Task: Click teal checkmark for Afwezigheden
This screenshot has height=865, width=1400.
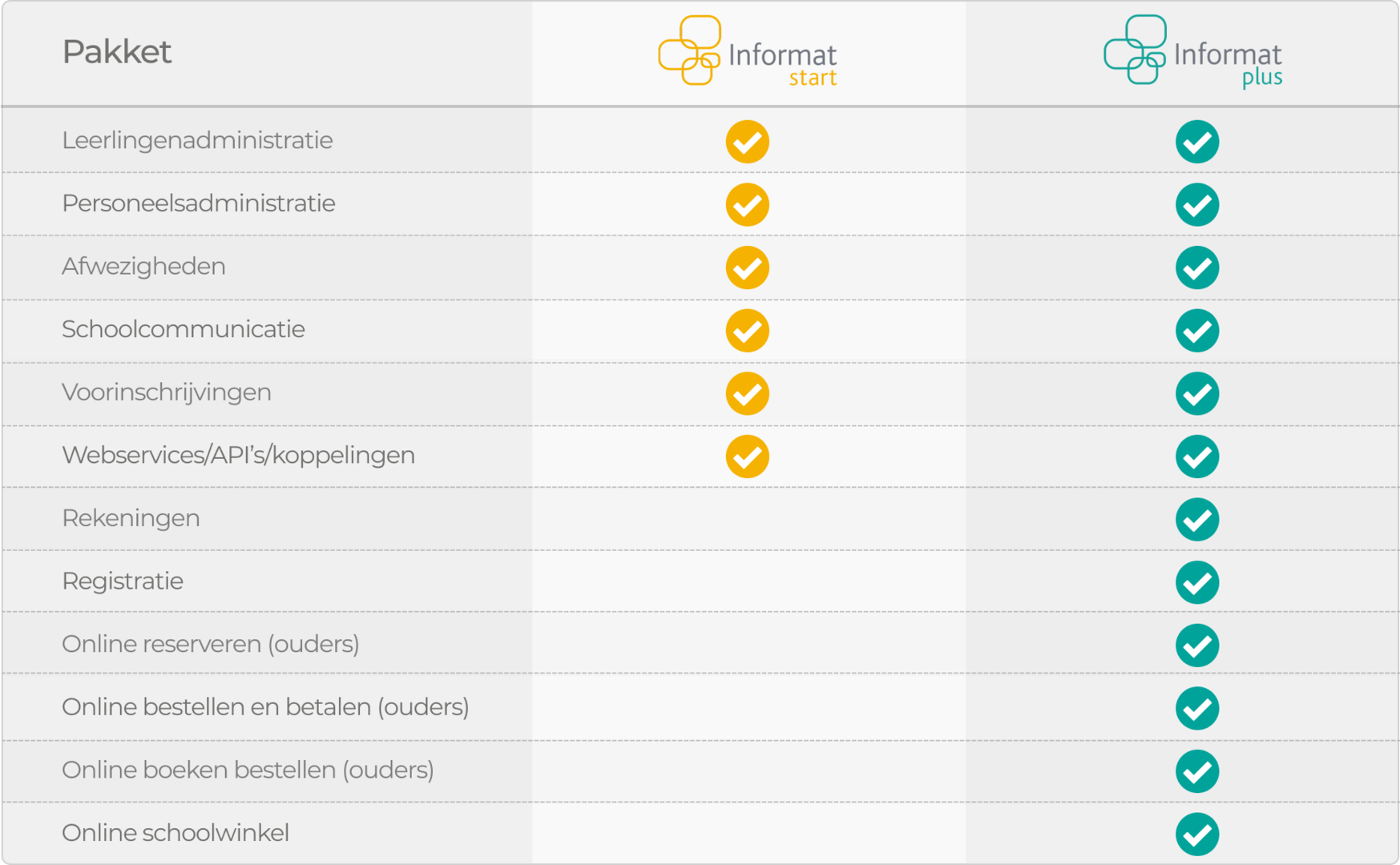Action: coord(1196,268)
